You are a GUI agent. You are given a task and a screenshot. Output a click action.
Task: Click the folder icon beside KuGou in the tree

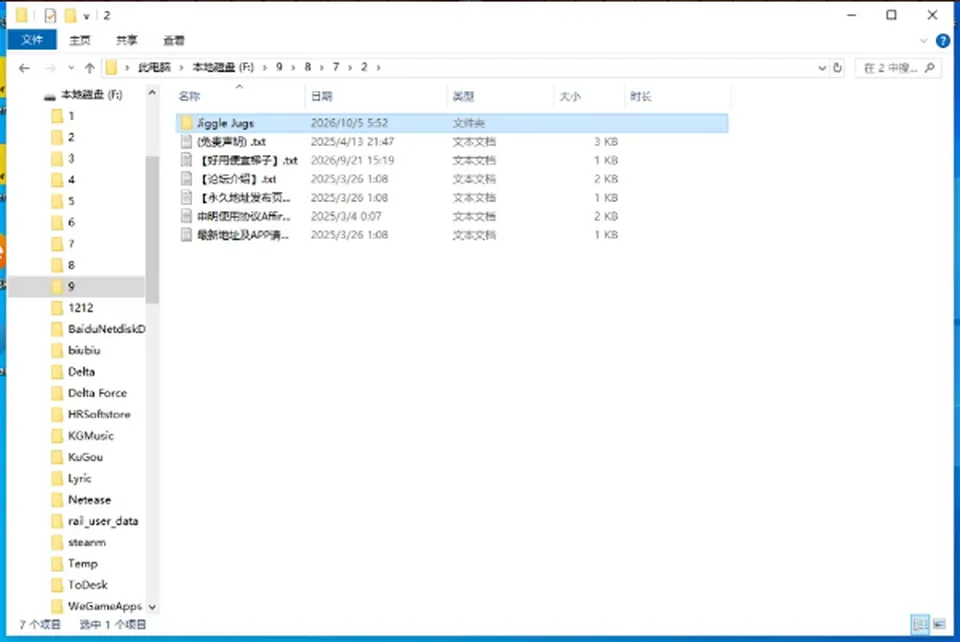(x=57, y=457)
